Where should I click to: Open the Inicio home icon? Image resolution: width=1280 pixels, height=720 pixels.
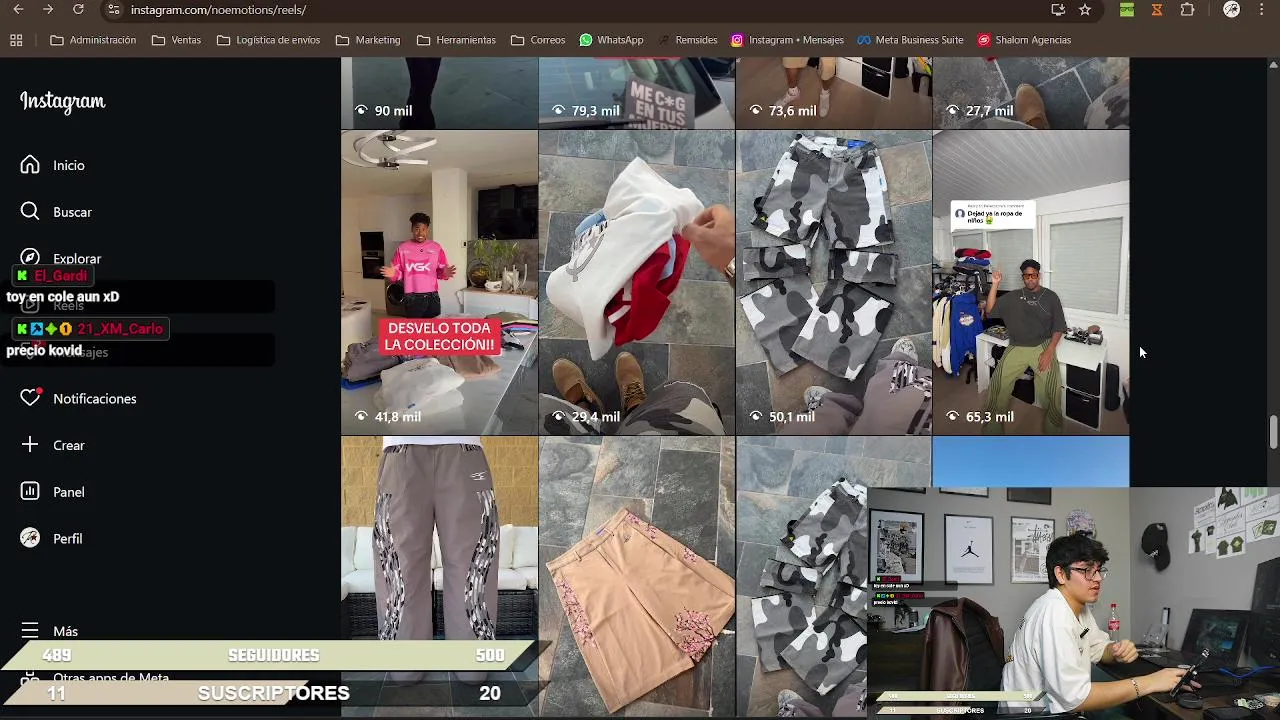tap(30, 165)
